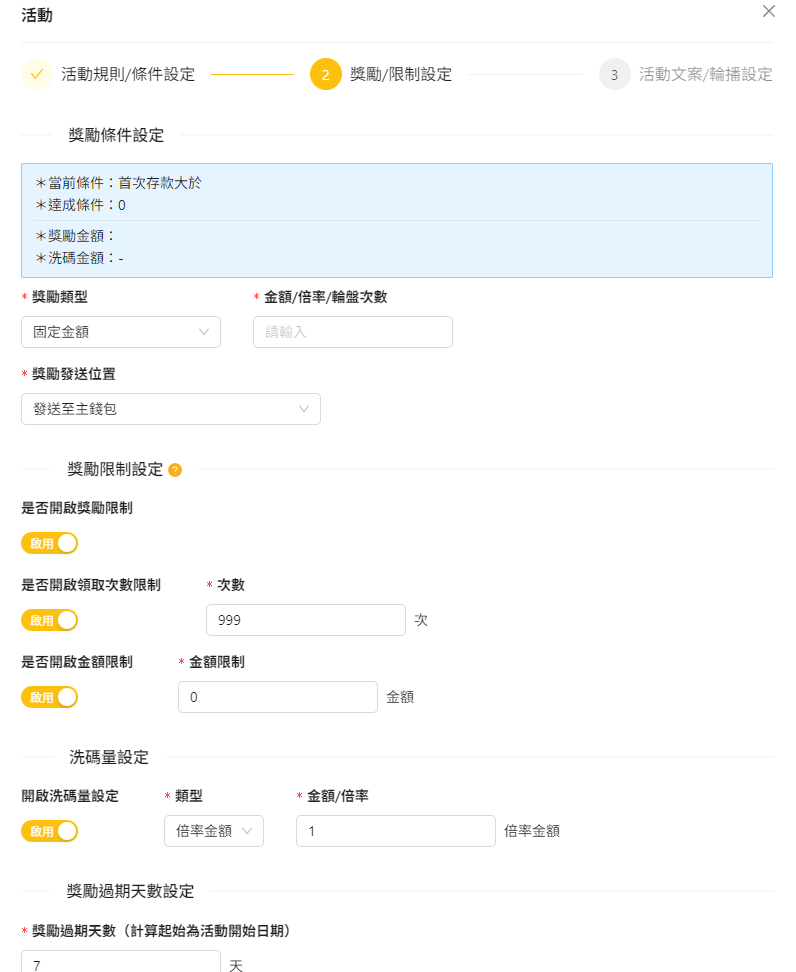Click the 金額/倍率/輪盤次數 input field
Image resolution: width=796 pixels, height=972 pixels.
[x=352, y=332]
